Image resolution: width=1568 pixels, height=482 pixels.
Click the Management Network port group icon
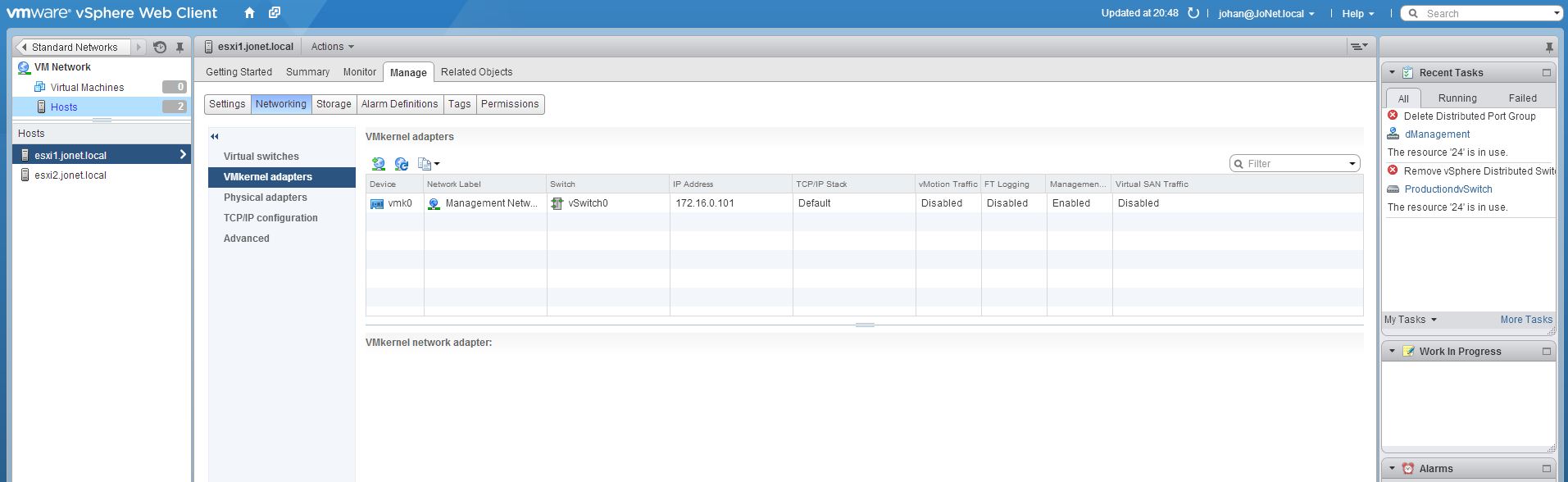coord(434,203)
